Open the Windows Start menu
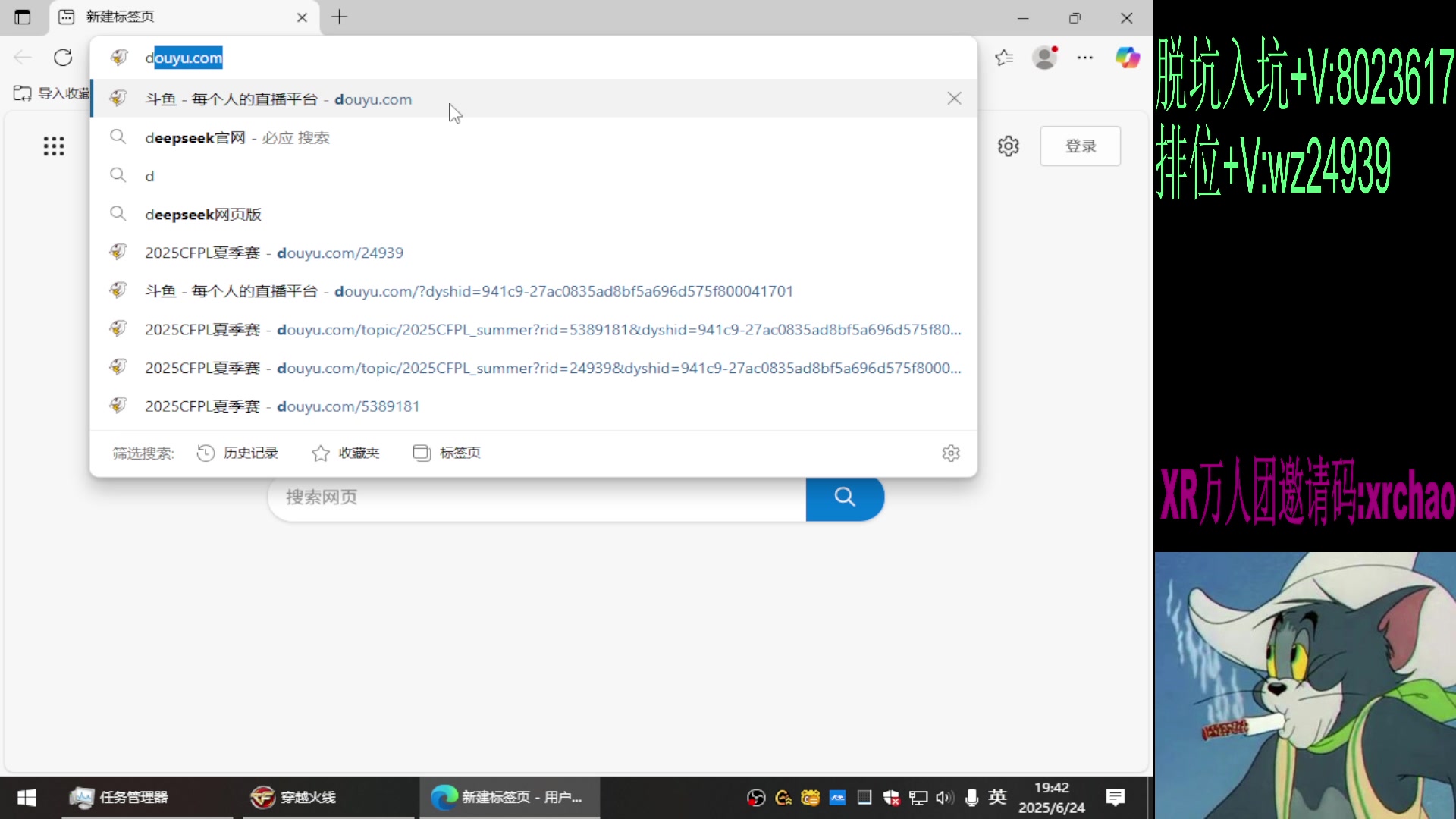Image resolution: width=1456 pixels, height=819 pixels. 27,797
